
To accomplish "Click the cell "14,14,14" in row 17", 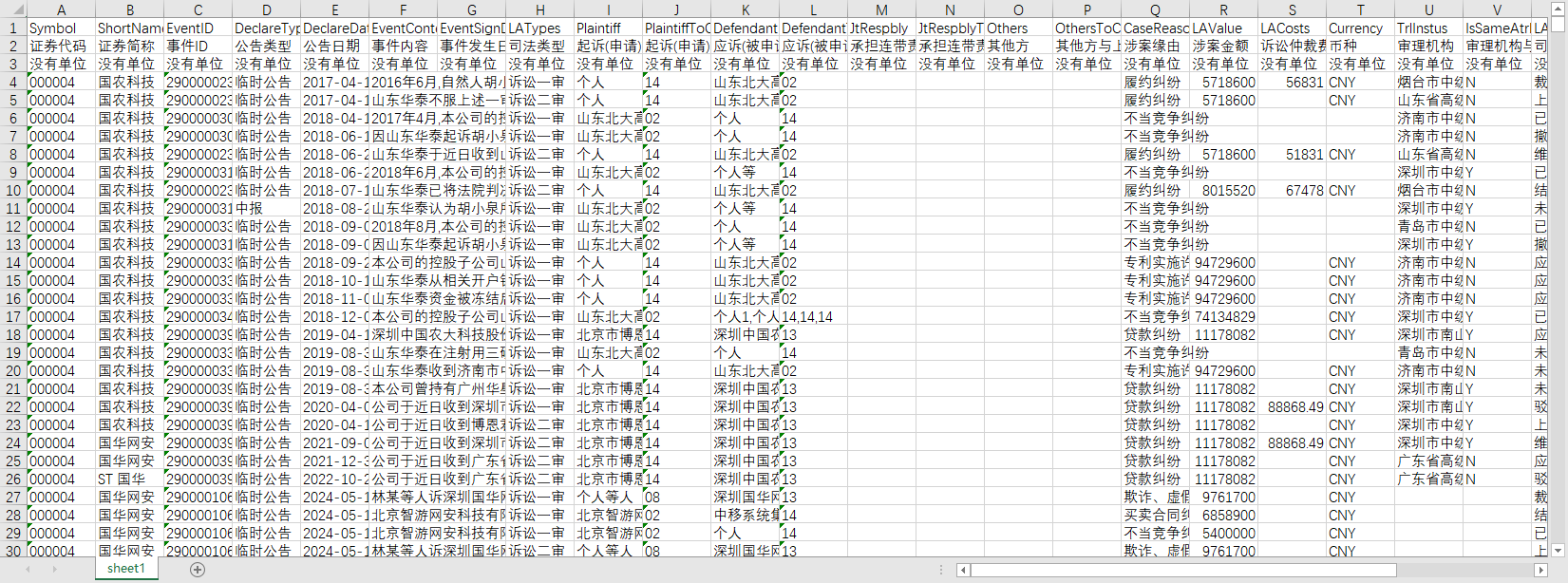I will pos(813,317).
